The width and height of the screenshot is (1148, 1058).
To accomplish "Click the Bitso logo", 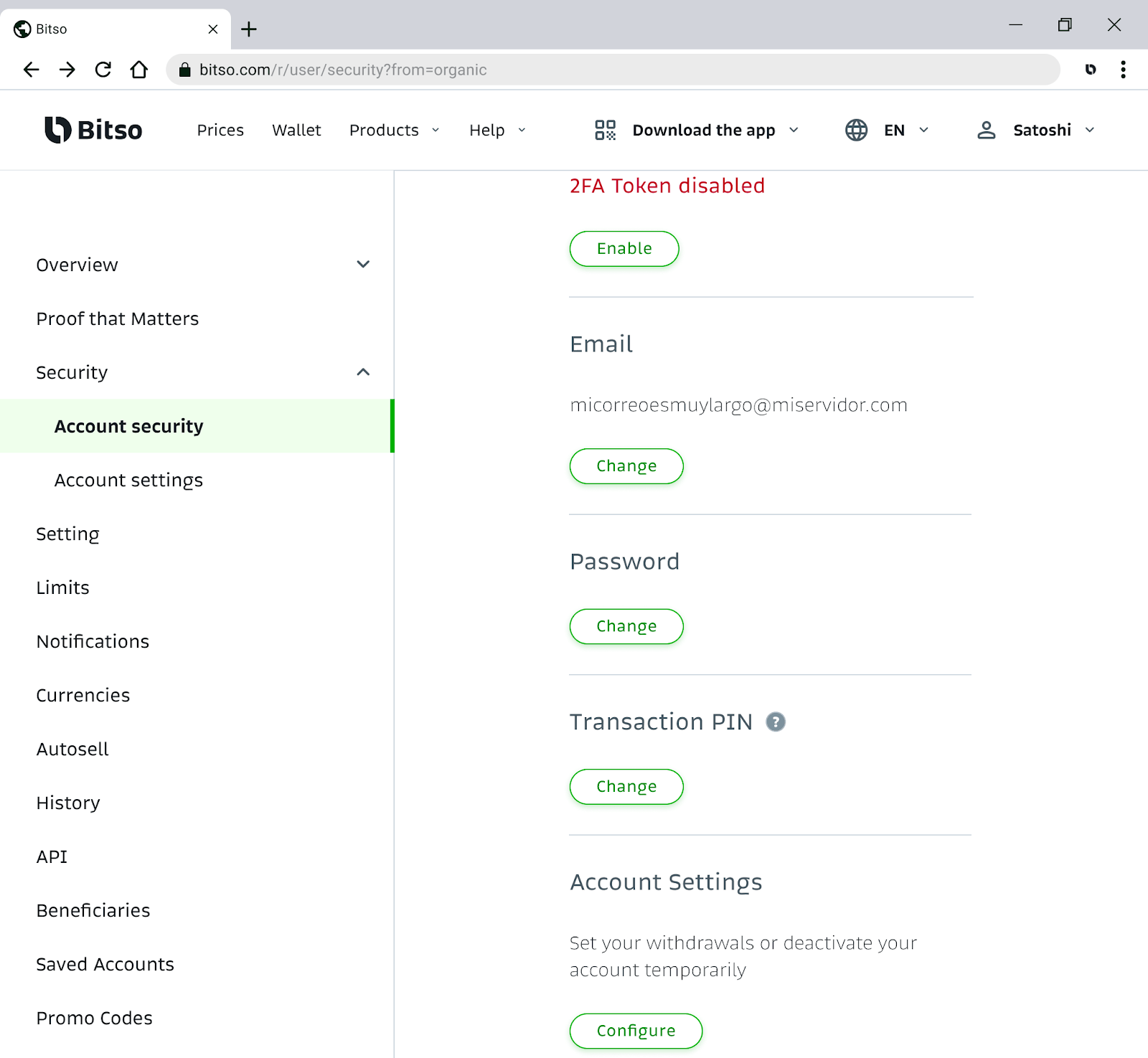I will pyautogui.click(x=92, y=130).
